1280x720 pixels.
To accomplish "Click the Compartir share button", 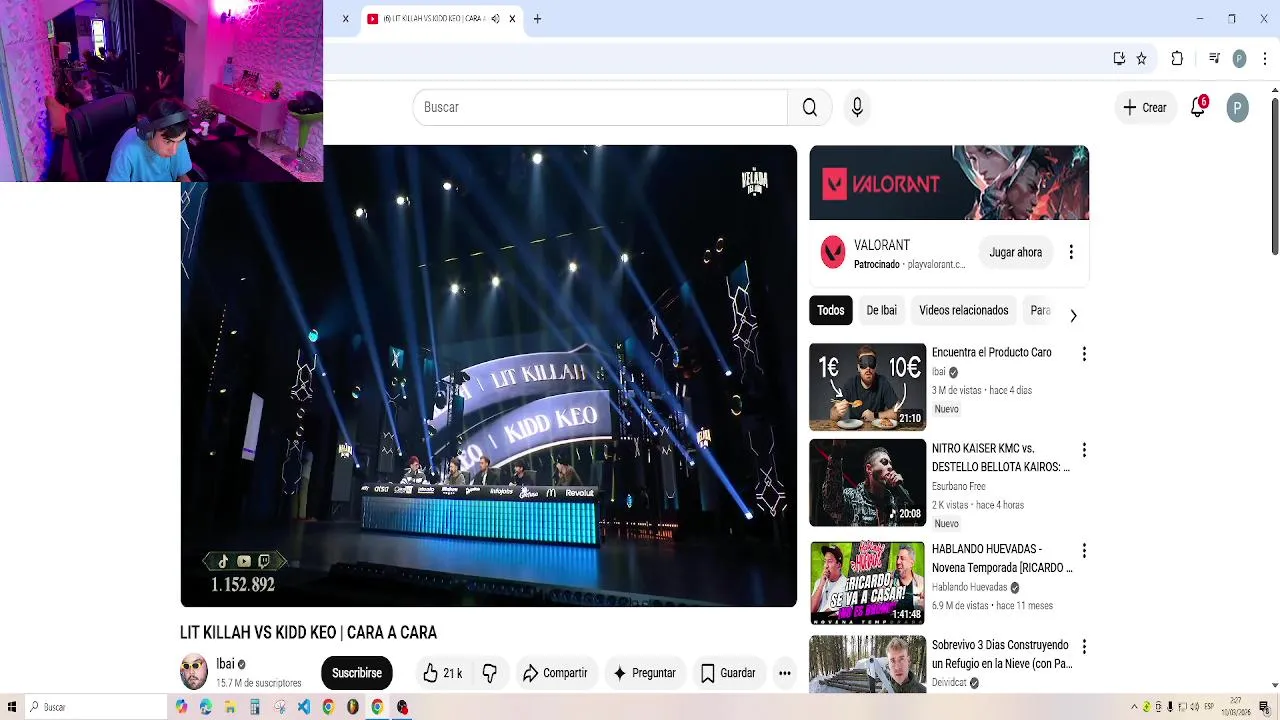I will 555,673.
